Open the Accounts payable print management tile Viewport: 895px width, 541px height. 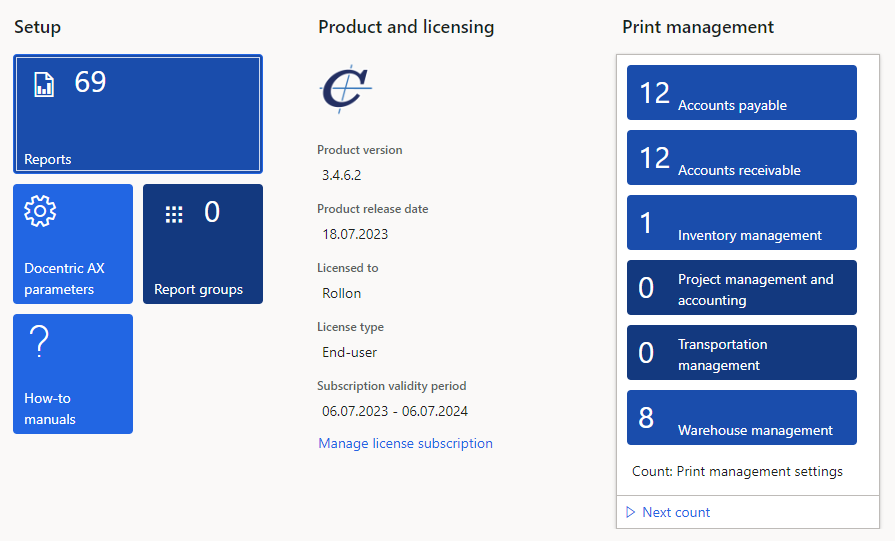(741, 92)
